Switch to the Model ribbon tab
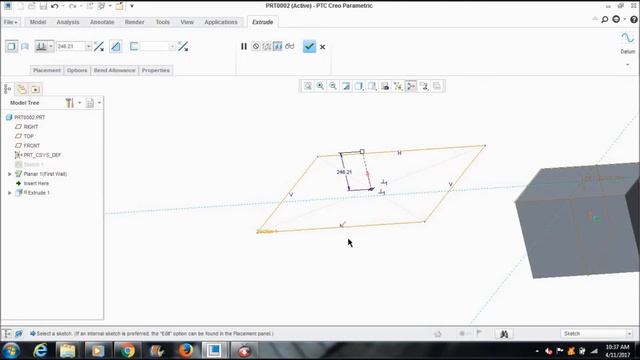 38,22
